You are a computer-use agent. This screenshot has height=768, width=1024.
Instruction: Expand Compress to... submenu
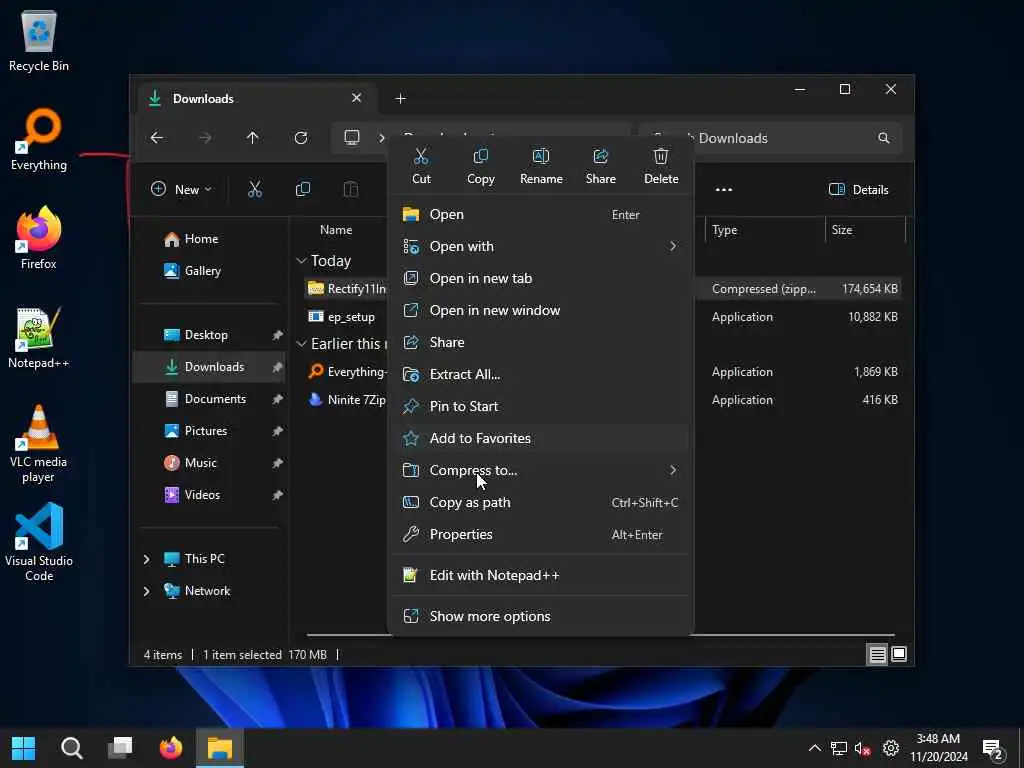[x=541, y=470]
